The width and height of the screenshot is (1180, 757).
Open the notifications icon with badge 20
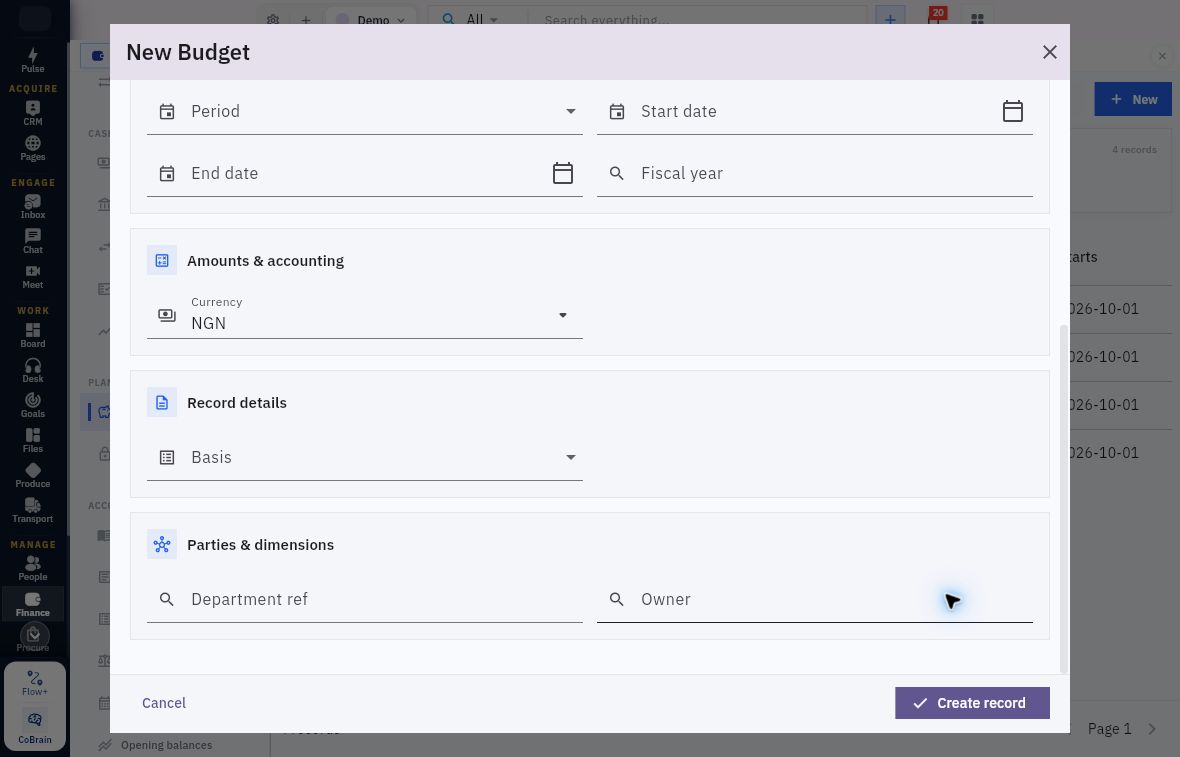tap(935, 18)
